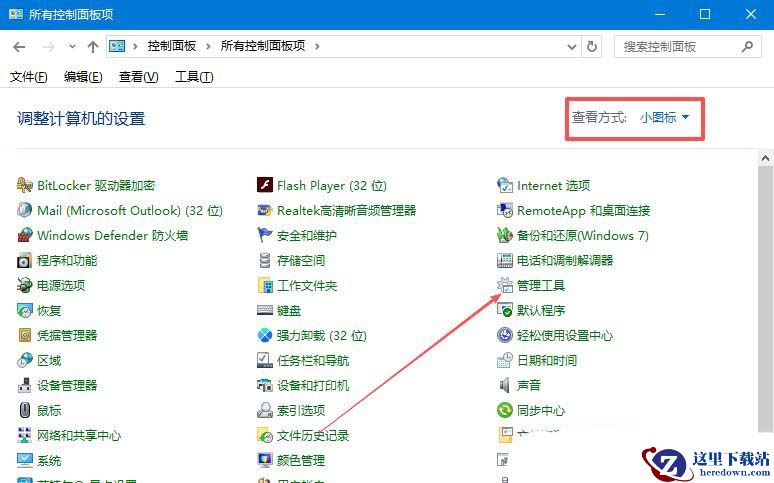Viewport: 774px width, 483px height.
Task: Open 电话和调制解调器 link
Action: tap(565, 260)
